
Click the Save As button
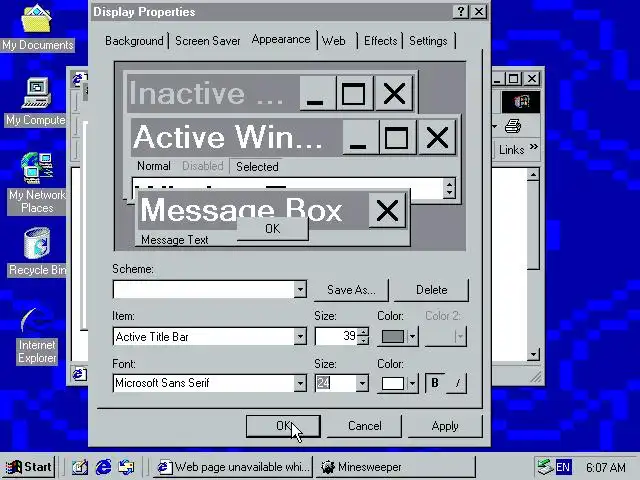[351, 290]
